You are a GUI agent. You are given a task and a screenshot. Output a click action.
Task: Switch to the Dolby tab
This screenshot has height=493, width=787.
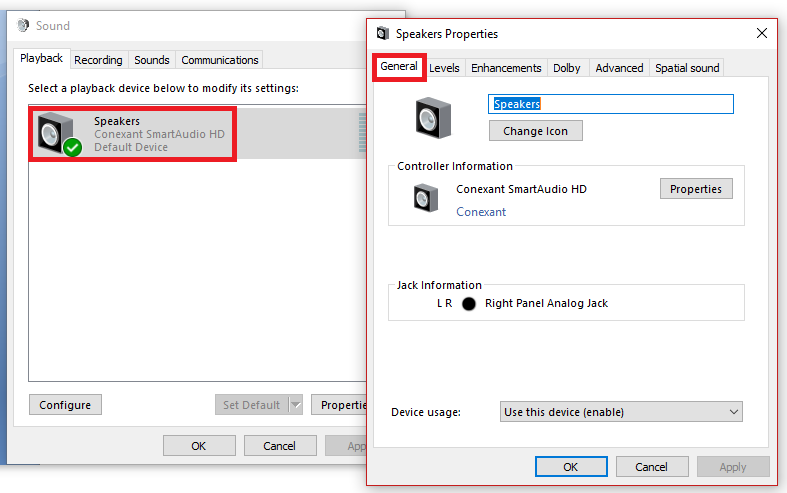[x=566, y=68]
